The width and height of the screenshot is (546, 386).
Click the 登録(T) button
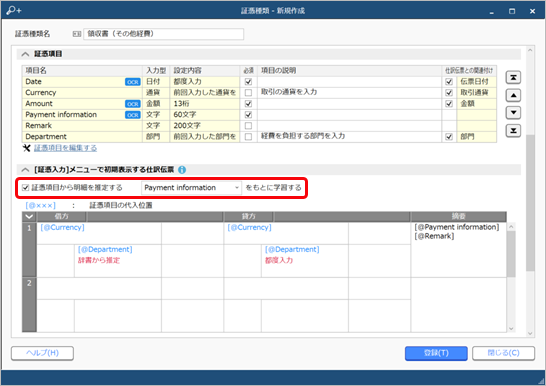436,353
